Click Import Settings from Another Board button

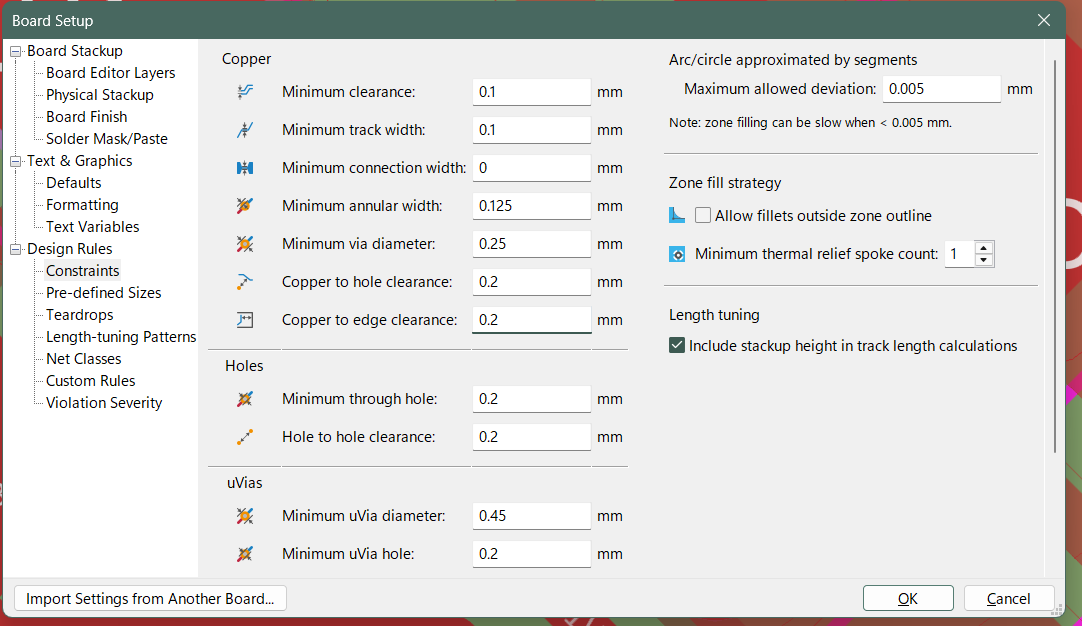(150, 598)
